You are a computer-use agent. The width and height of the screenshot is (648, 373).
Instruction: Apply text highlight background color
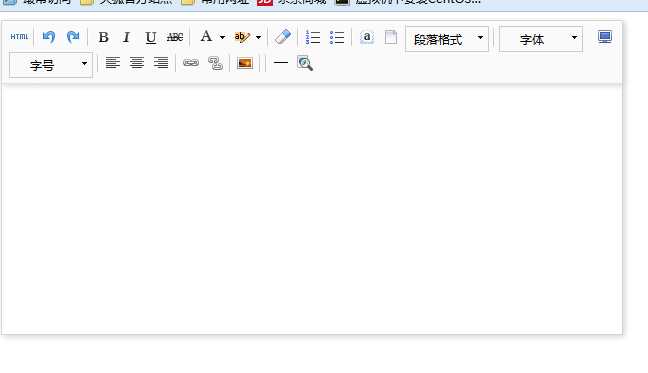(242, 37)
